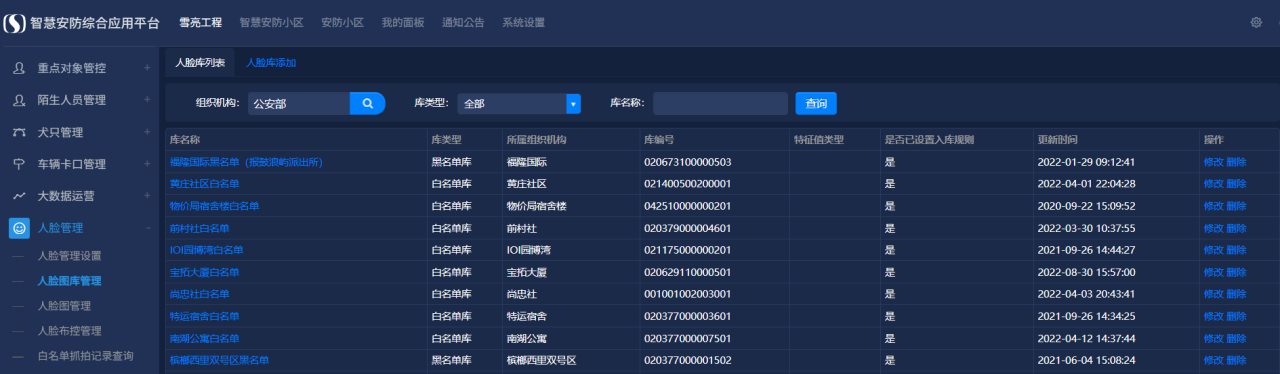Click 修改 in the 黄庄社区 row
Image resolution: width=1280 pixels, height=374 pixels.
pos(1213,184)
